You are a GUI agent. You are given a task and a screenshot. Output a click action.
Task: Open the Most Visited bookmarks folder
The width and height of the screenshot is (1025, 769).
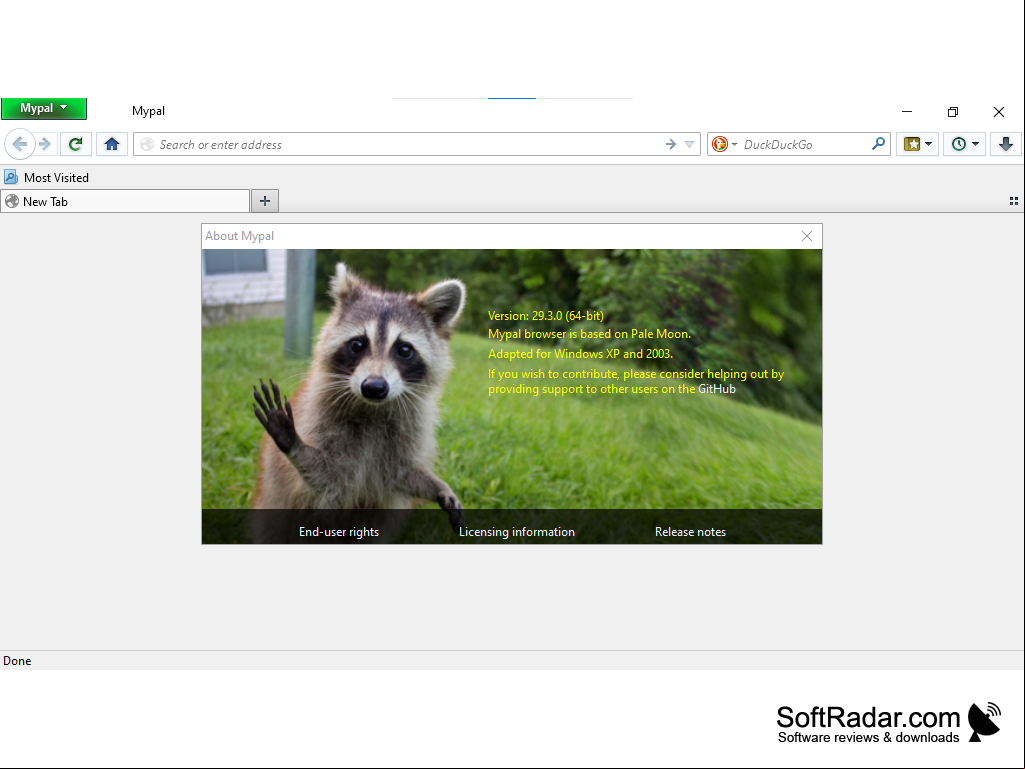[x=46, y=177]
